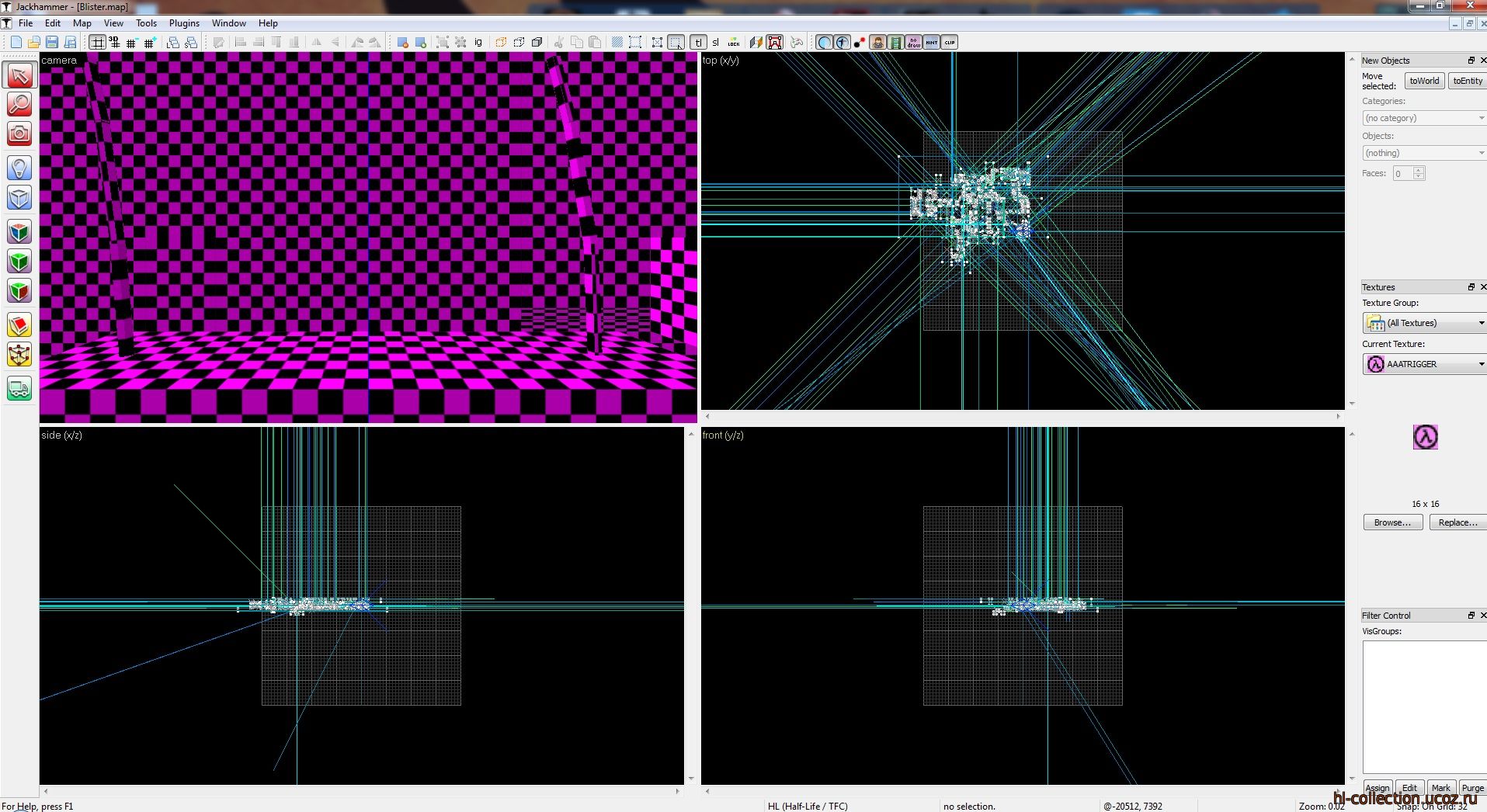The image size is (1487, 812).
Task: Click the toEntity button
Action: click(1468, 81)
